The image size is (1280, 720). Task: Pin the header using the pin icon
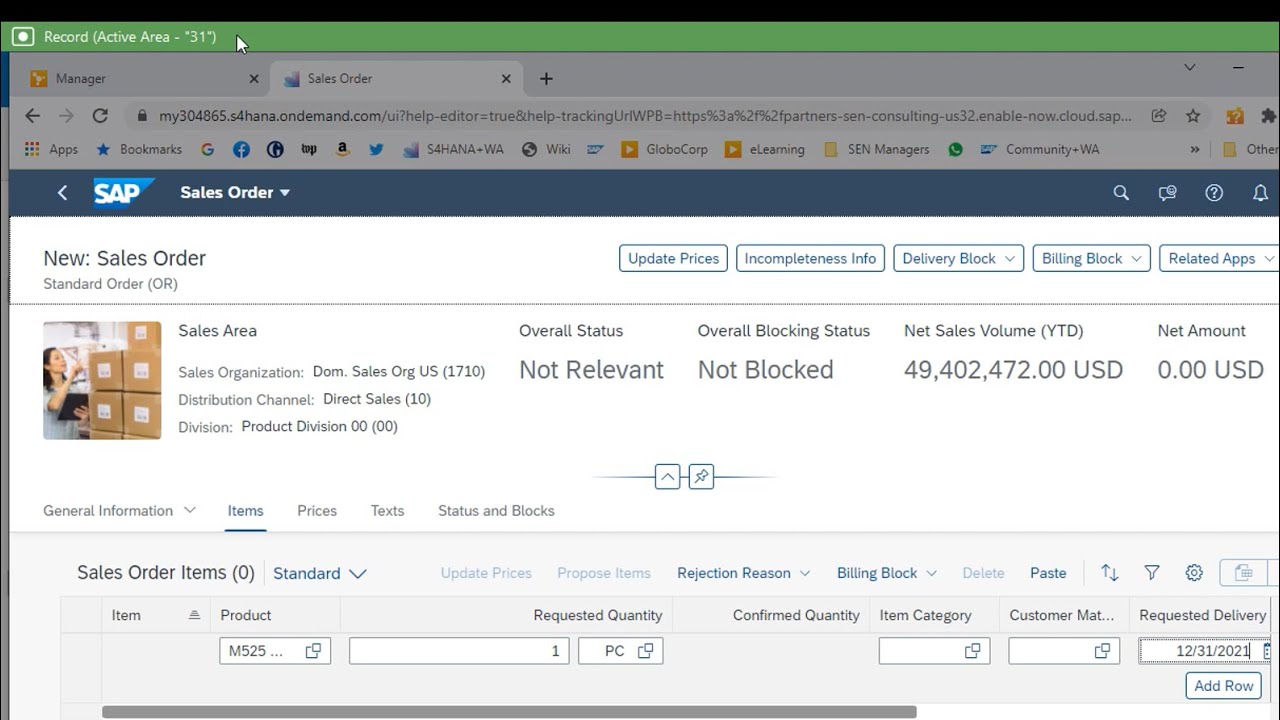(701, 477)
